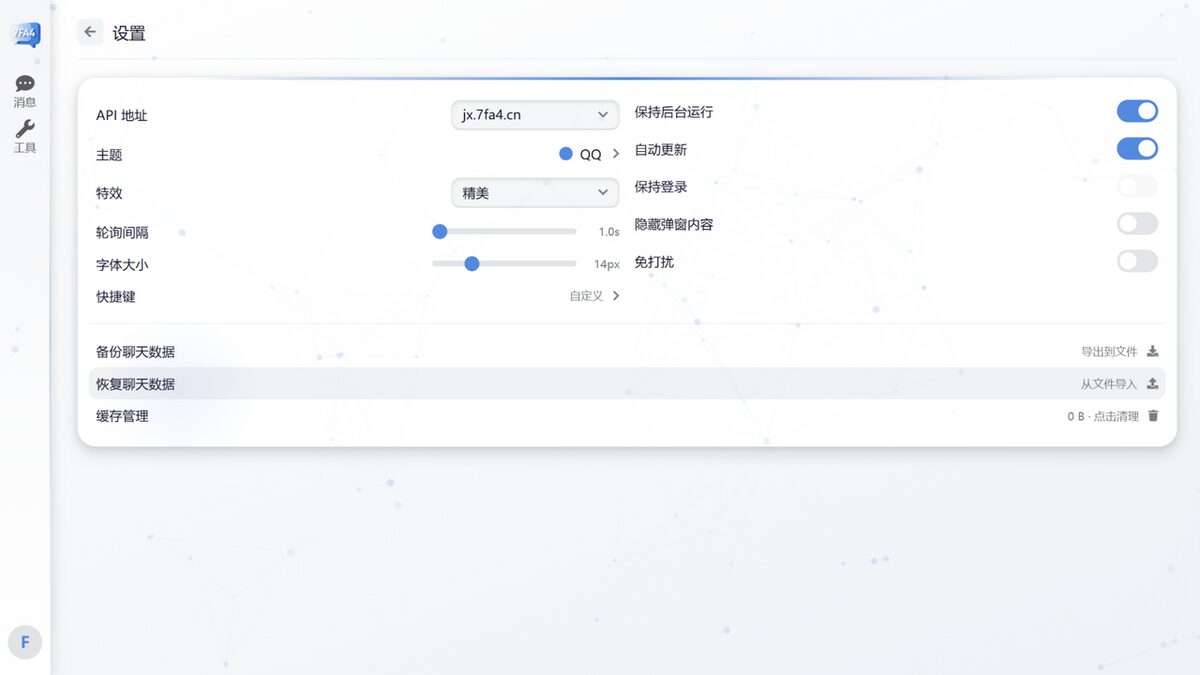Click the 缓存管理 row label

122,416
